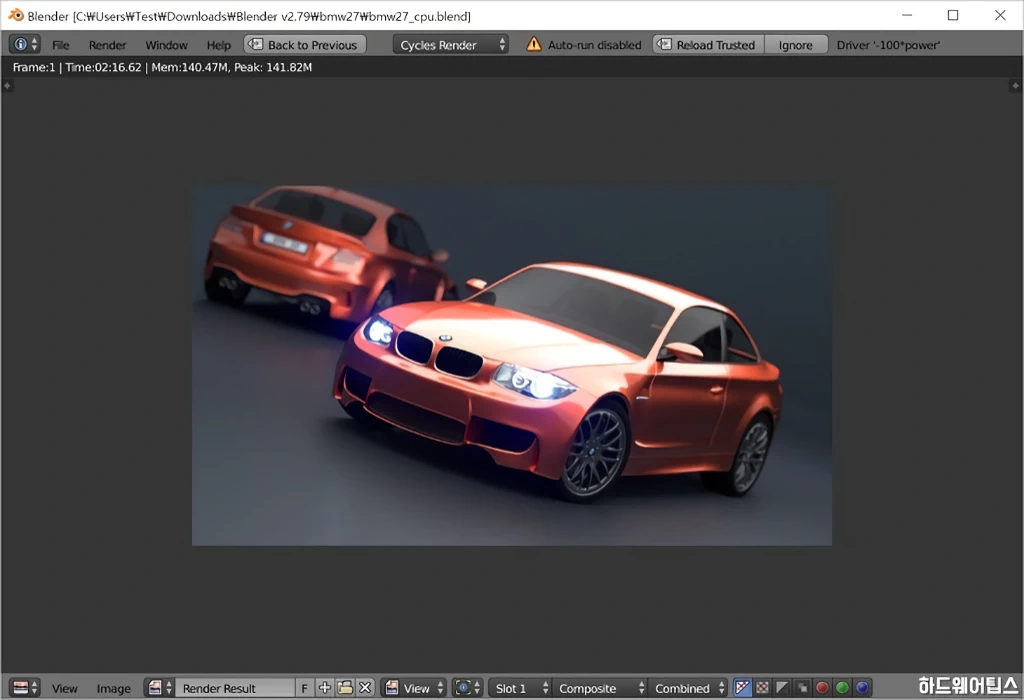The image size is (1024, 700).
Task: Open the Info editor type selector
Action: (25, 44)
